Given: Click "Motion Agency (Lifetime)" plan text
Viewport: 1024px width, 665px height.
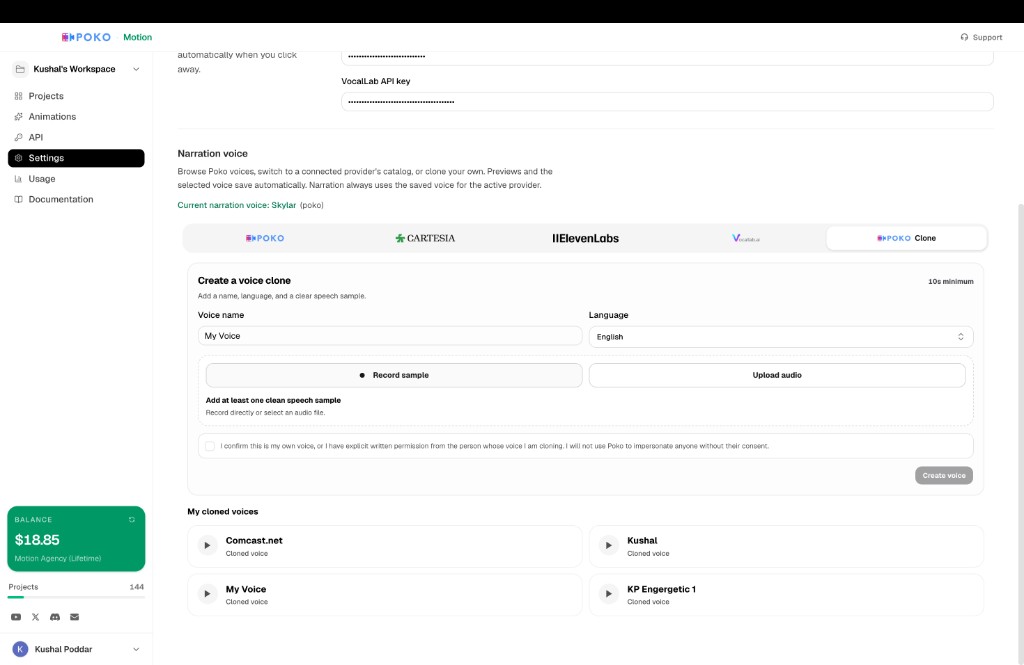Looking at the screenshot, I should (x=57, y=559).
